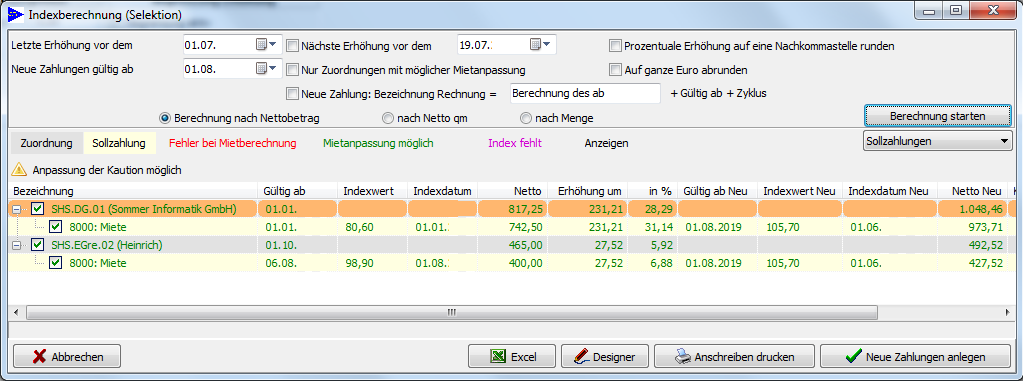
Task: Sort by Indexwert Neu column header
Action: coord(800,191)
